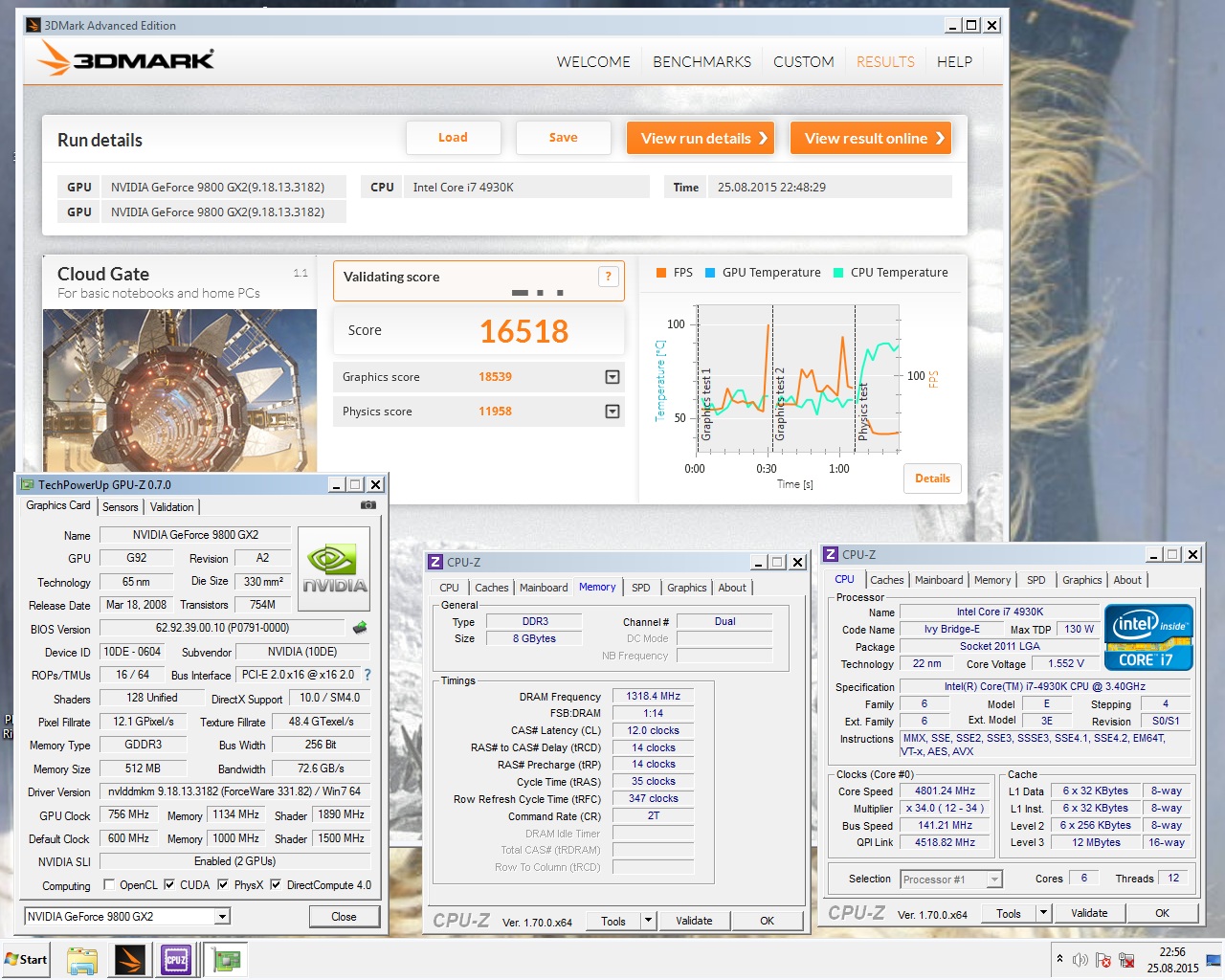This screenshot has width=1225, height=980.
Task: Click the Action Center flag tray icon
Action: pyautogui.click(x=1103, y=960)
